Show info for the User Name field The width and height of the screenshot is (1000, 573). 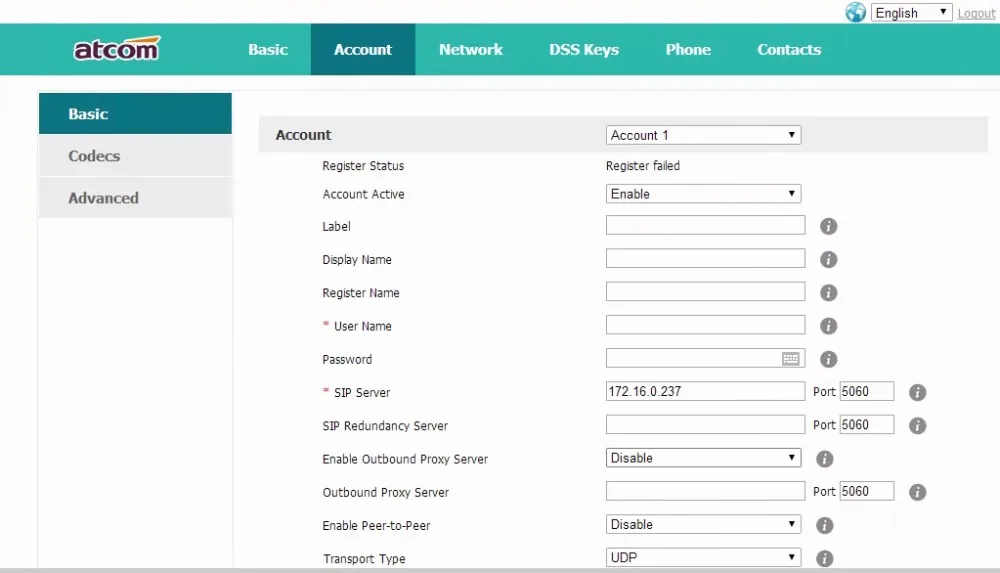828,325
